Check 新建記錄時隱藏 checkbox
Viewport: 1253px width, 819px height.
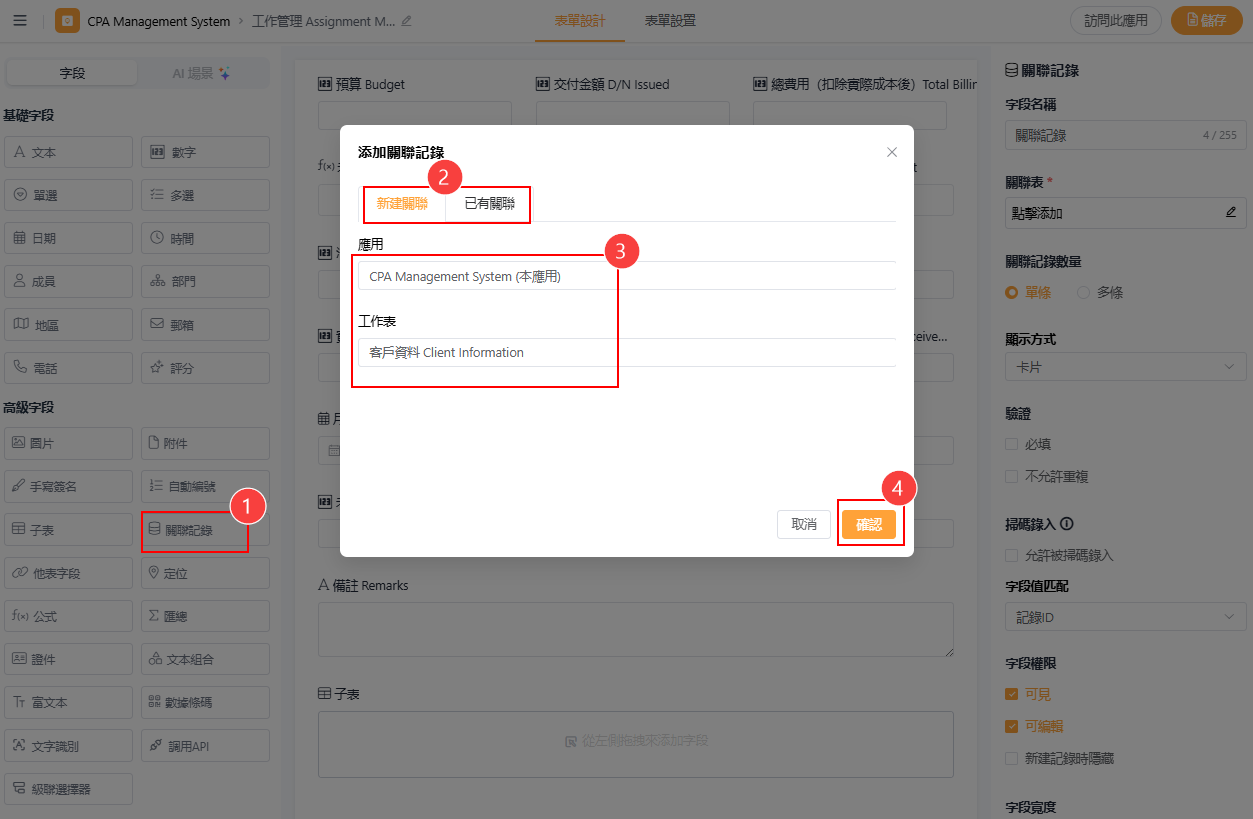pos(1012,759)
